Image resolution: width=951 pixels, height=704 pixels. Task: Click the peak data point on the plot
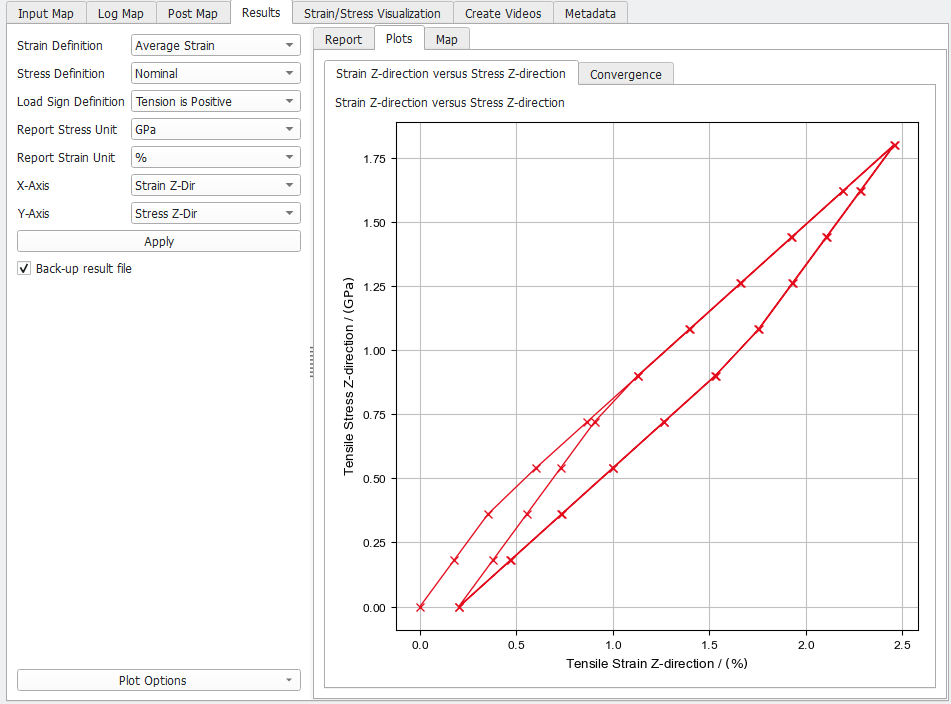[x=895, y=146]
